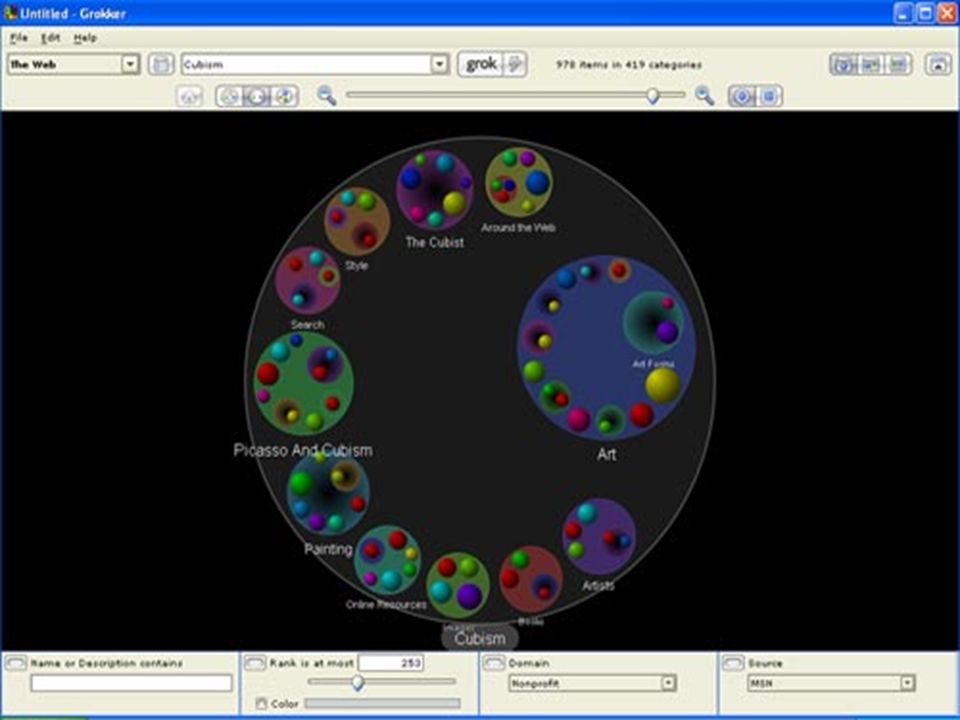Open the File menu
The height and width of the screenshot is (720, 960).
[18, 38]
